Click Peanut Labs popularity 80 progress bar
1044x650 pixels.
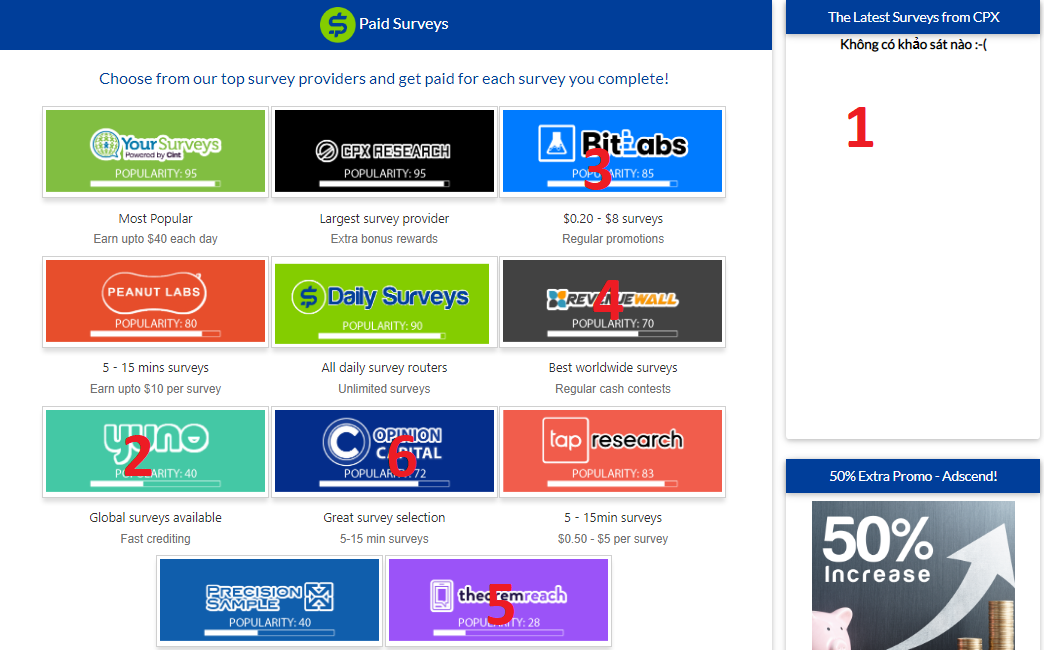click(155, 334)
